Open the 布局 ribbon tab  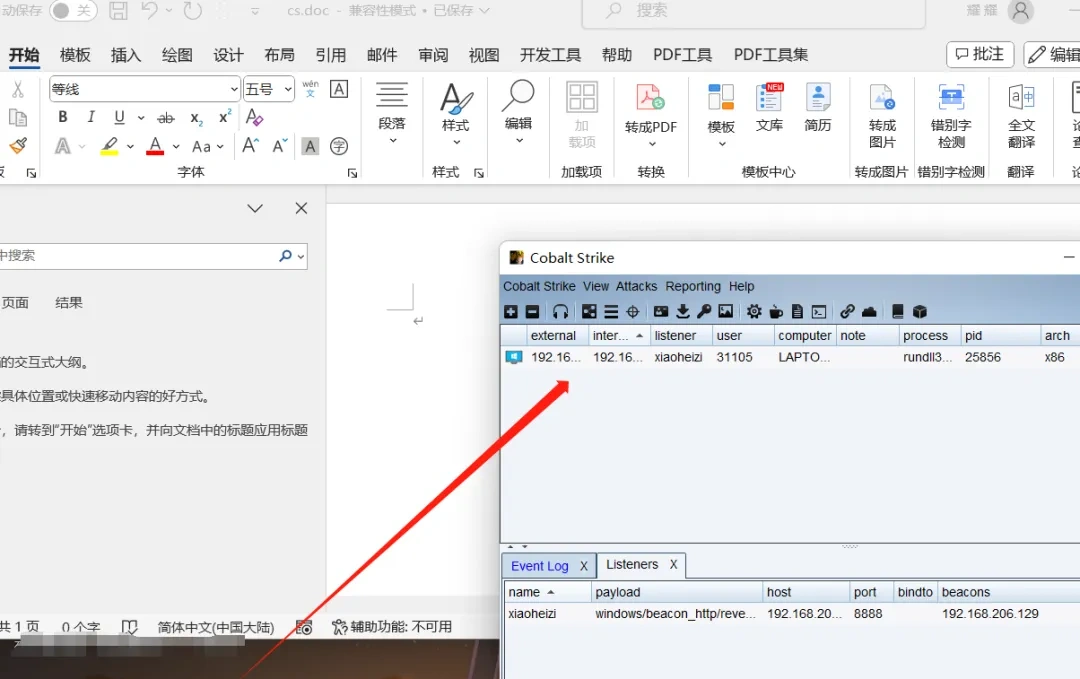click(x=280, y=55)
